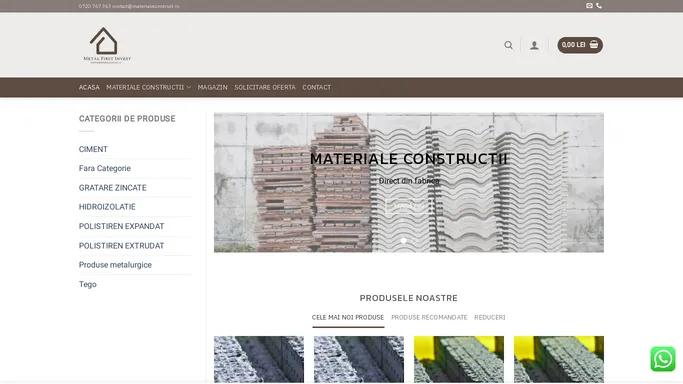Open the second product thumbnail
683x384 pixels.
[359, 359]
